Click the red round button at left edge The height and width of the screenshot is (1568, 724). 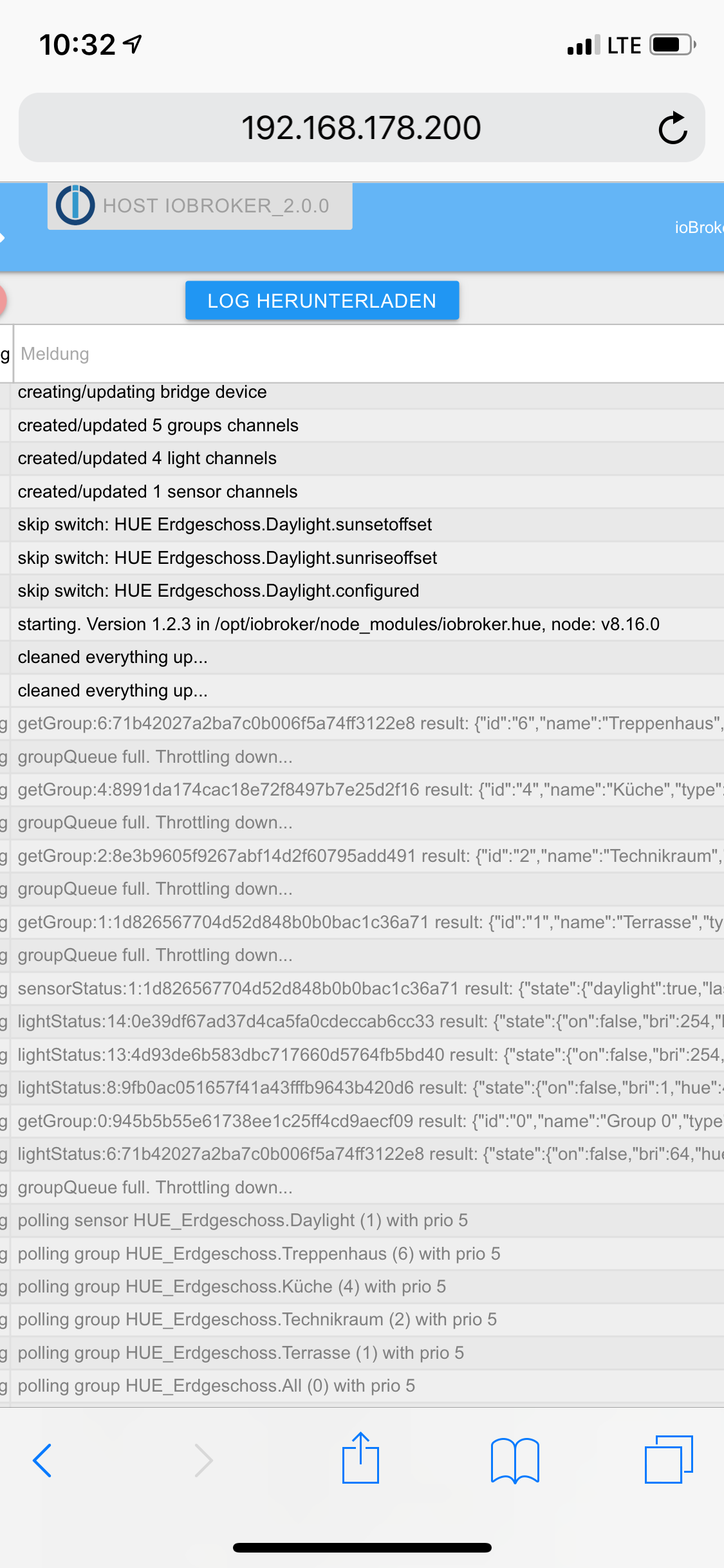pyautogui.click(x=3, y=300)
